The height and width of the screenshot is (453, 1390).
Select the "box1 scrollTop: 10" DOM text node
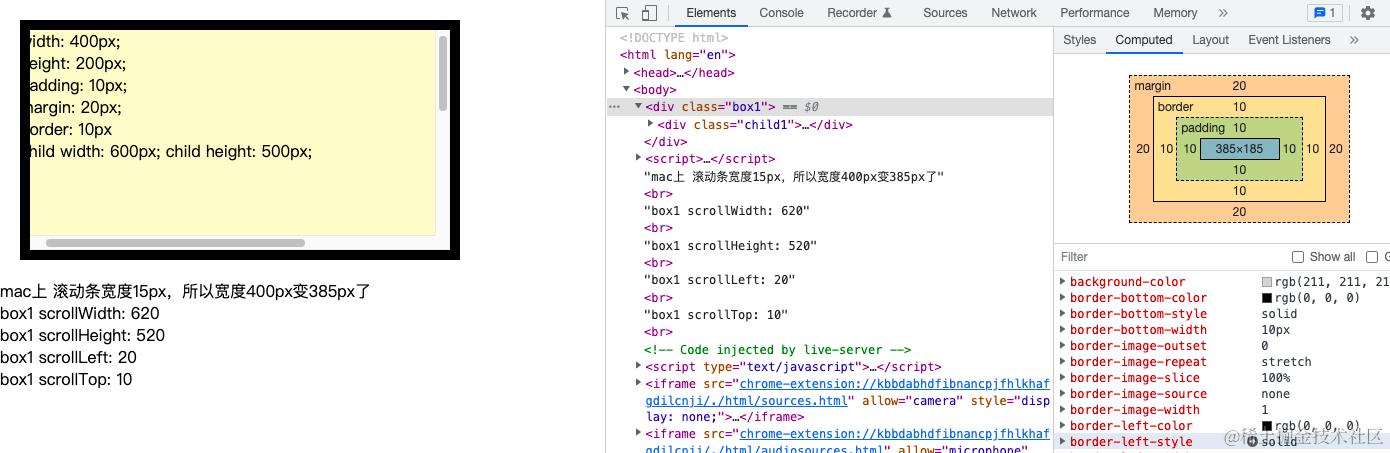(x=715, y=315)
